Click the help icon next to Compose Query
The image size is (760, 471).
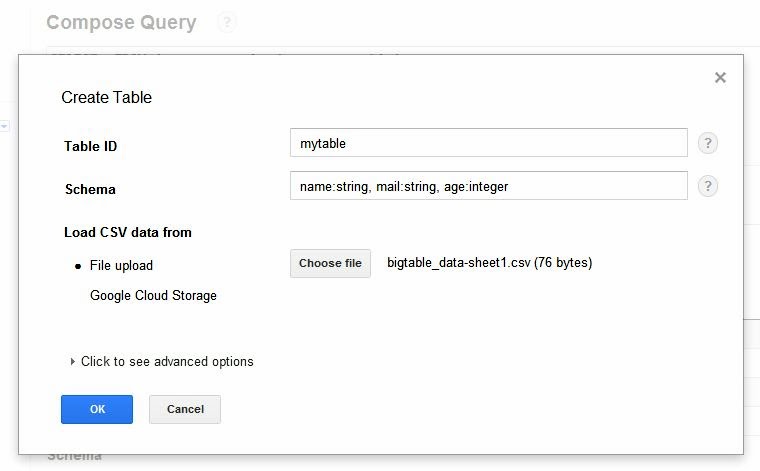pyautogui.click(x=227, y=22)
